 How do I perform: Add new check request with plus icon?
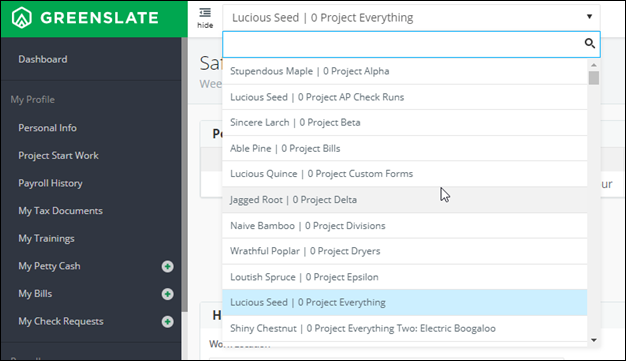(167, 321)
